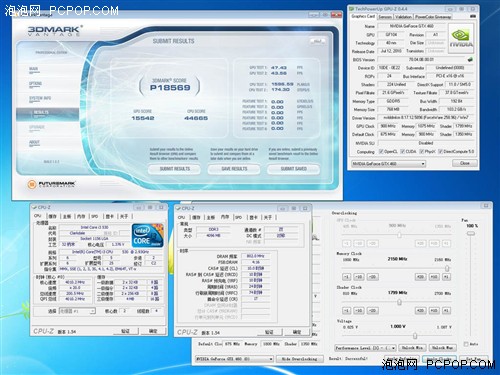500x375 pixels.
Task: Click Memory Clock -1 step button
Action: coord(347,277)
